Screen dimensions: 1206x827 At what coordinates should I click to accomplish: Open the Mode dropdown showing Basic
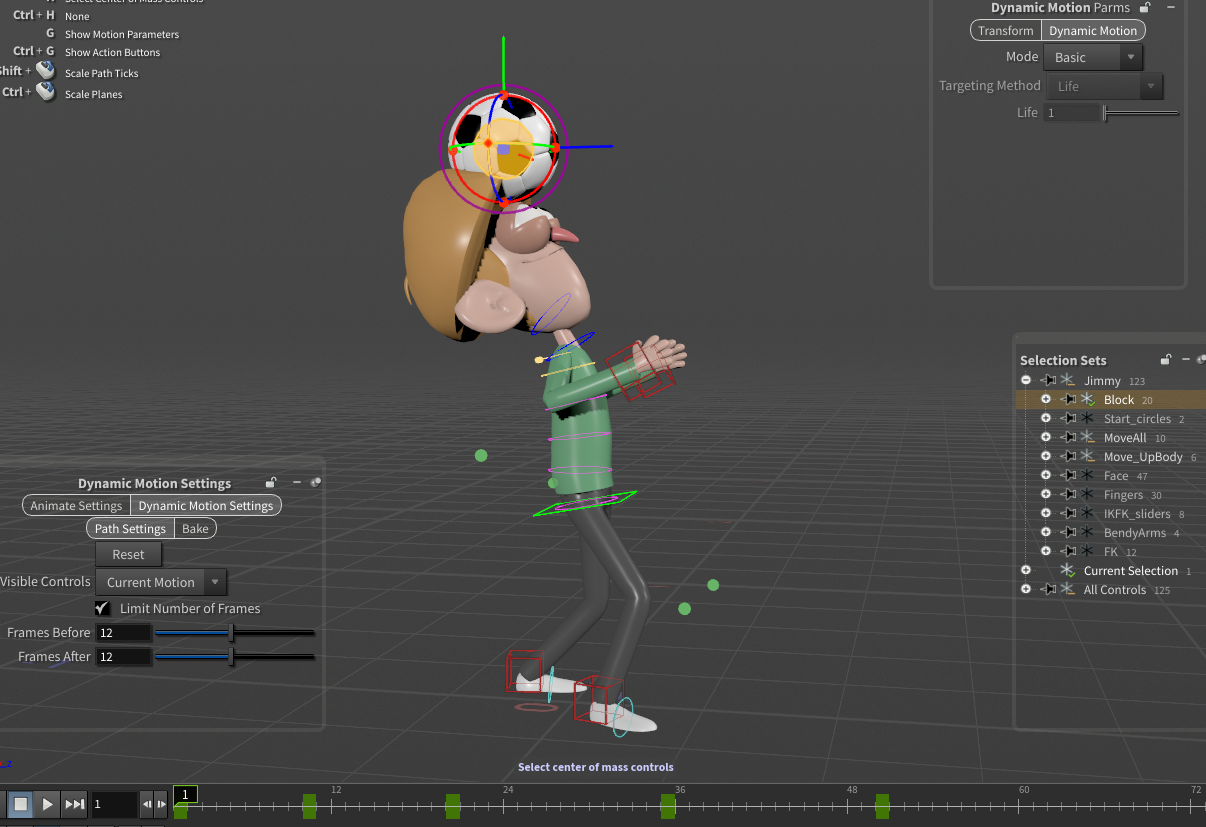pyautogui.click(x=1093, y=58)
